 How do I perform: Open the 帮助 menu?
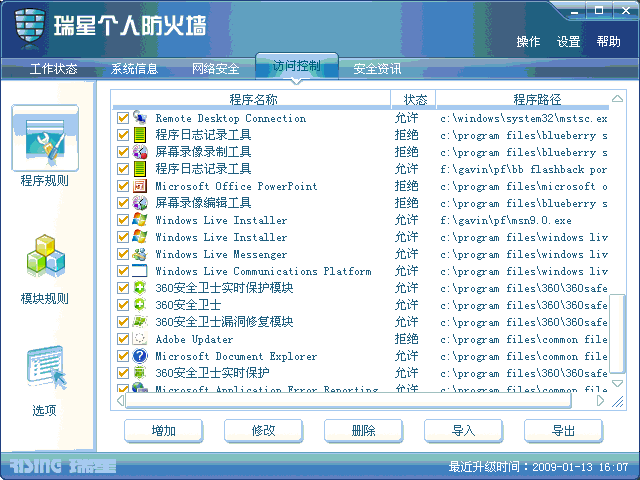coord(608,42)
